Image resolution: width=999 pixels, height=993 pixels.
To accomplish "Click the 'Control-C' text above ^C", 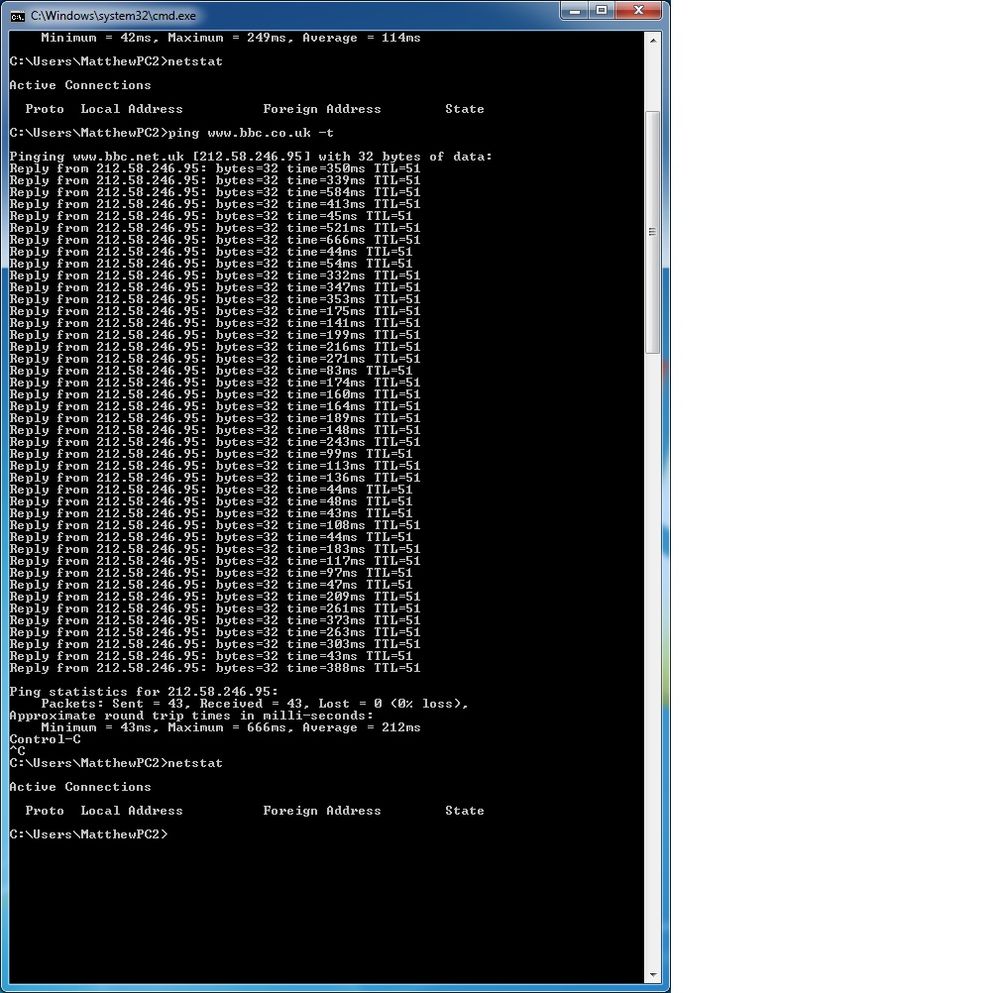I will click(x=45, y=740).
